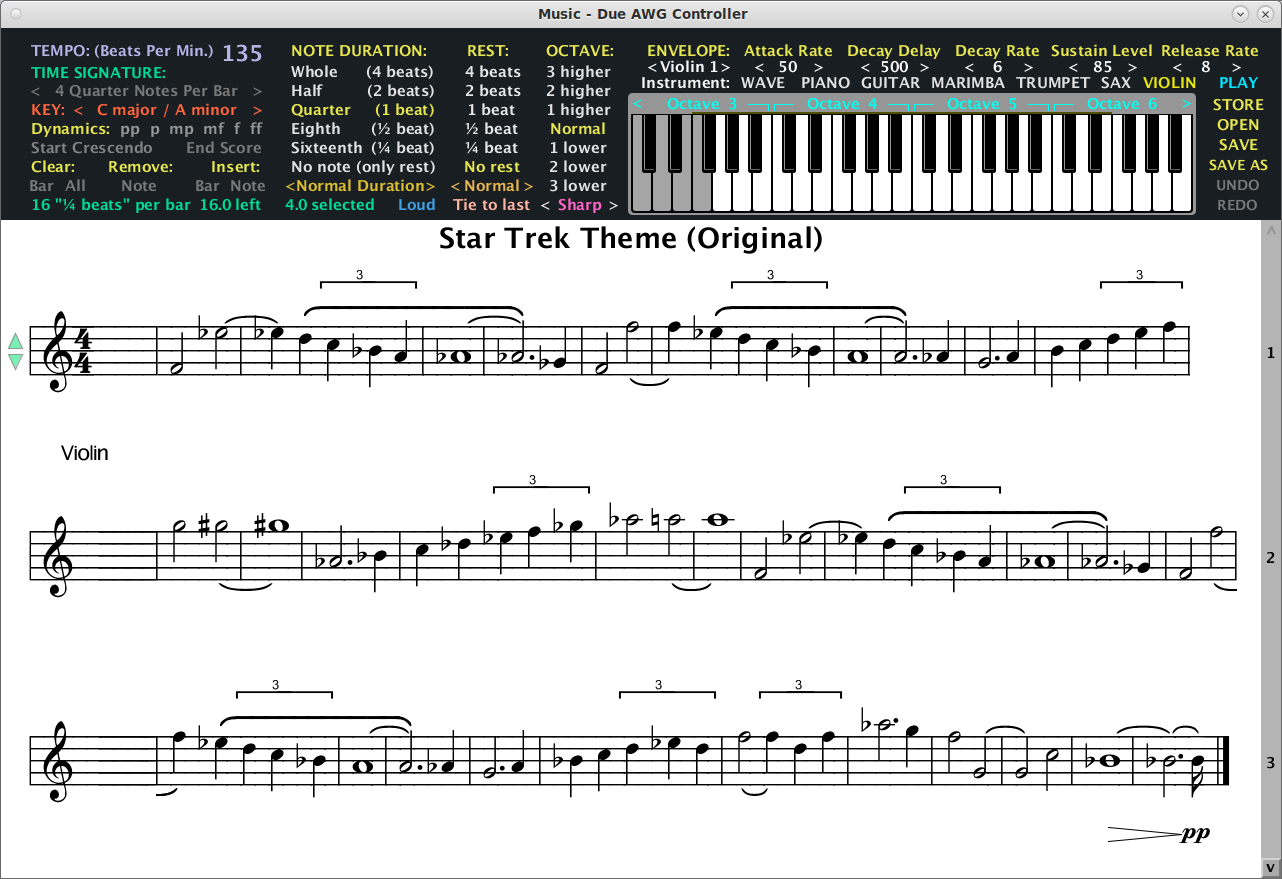1282x879 pixels.
Task: Click the scrollbar up arrow at top right
Action: point(1271,230)
